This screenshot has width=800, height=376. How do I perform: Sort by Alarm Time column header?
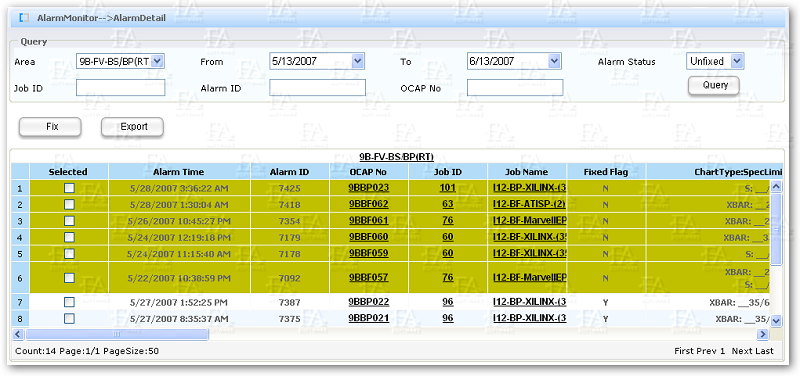179,172
